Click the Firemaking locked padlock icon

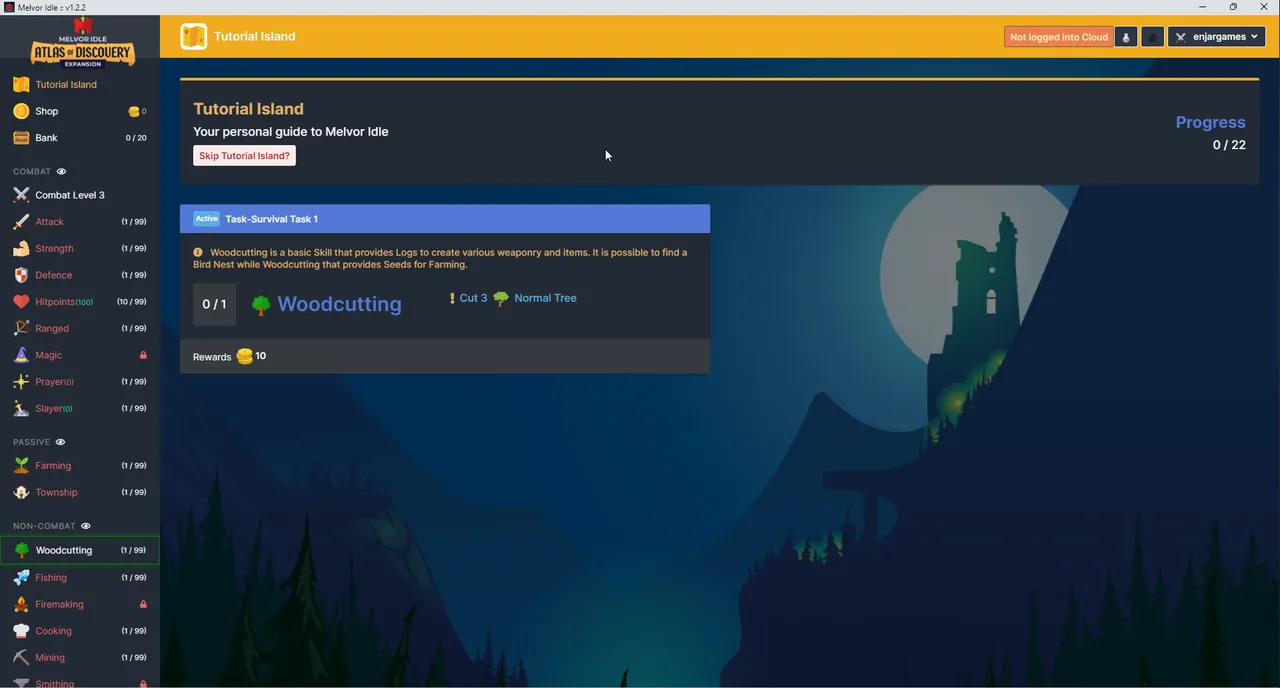coord(143,604)
